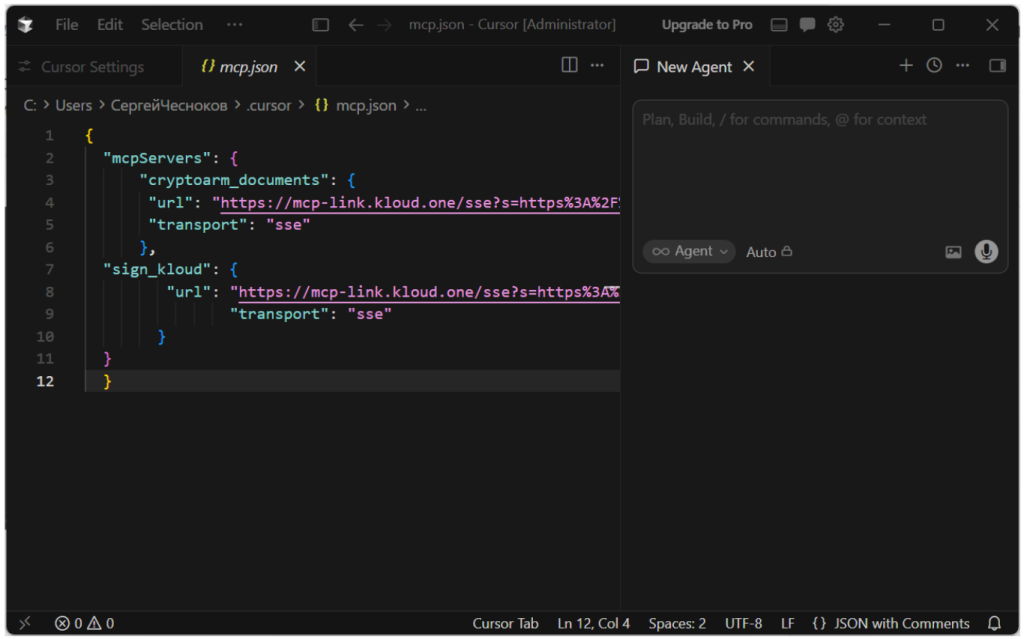This screenshot has width=1024, height=639.
Task: Change encoding via UTF-8
Action: click(x=743, y=623)
